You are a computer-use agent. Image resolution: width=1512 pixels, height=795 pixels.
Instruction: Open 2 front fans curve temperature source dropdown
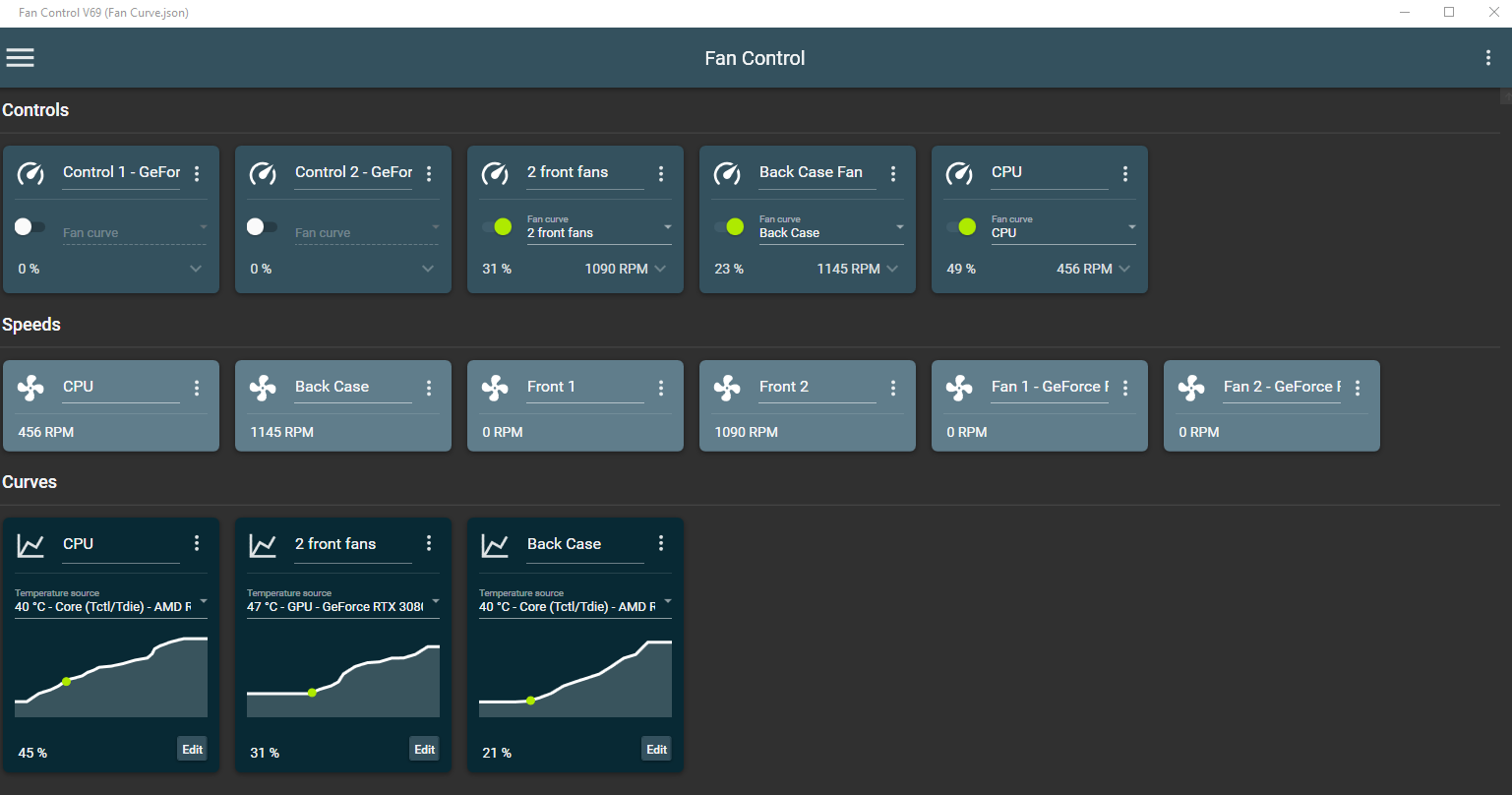point(343,602)
